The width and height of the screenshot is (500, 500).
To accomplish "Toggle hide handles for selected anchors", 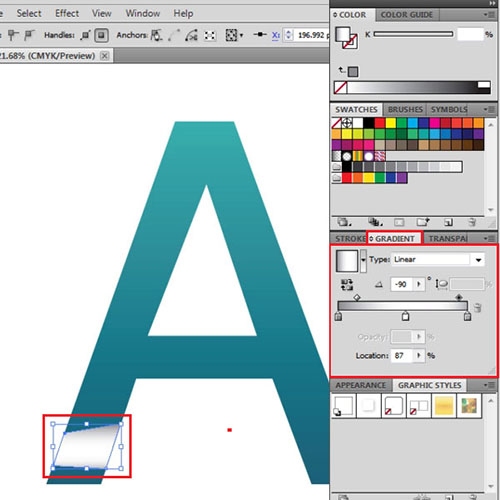I will coord(101,35).
